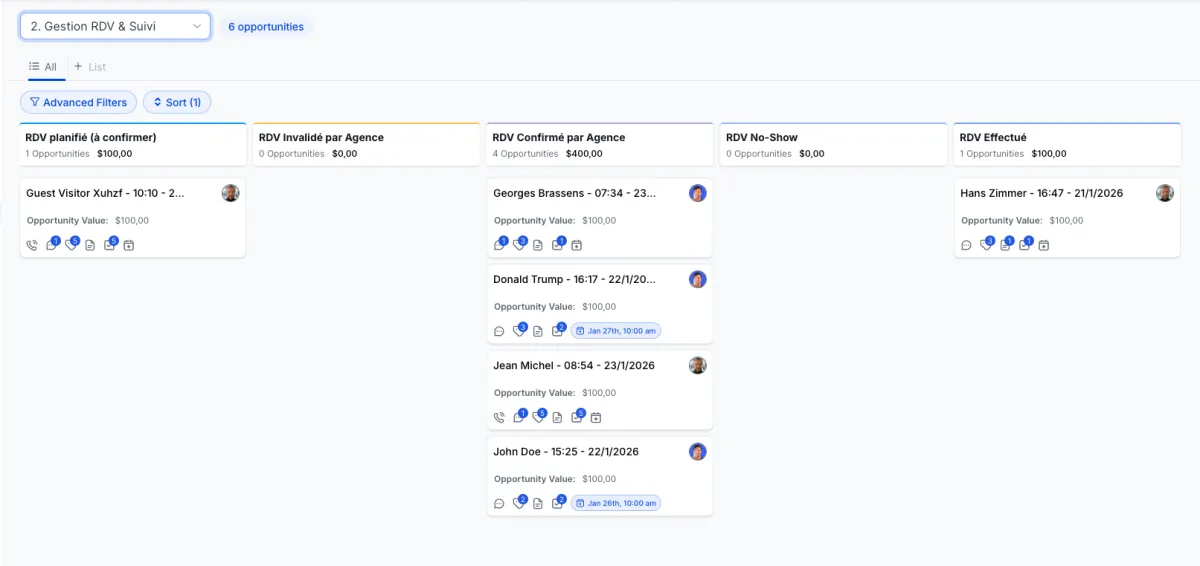Open Jan 26th appointment on John Doe card
1200x566 pixels.
(x=616, y=503)
